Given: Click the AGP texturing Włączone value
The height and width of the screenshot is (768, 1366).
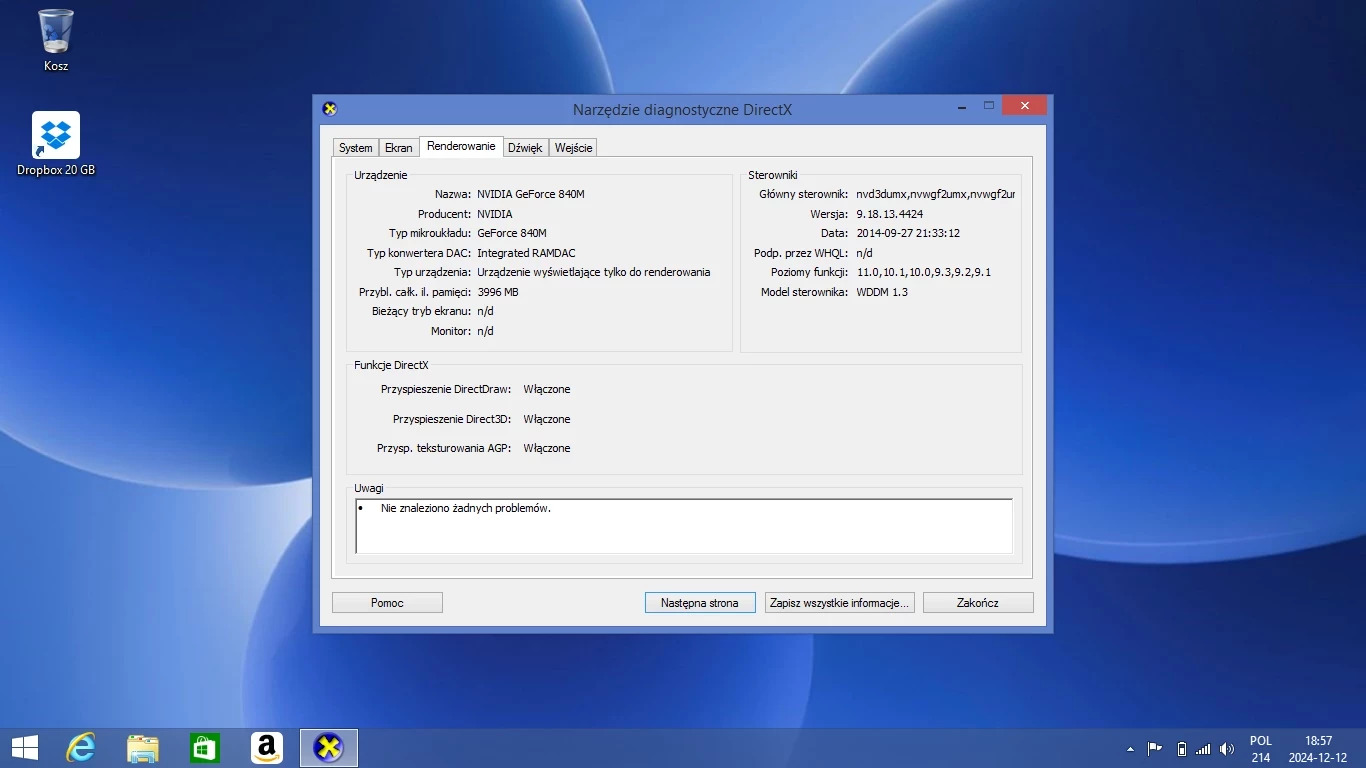Looking at the screenshot, I should coord(547,448).
